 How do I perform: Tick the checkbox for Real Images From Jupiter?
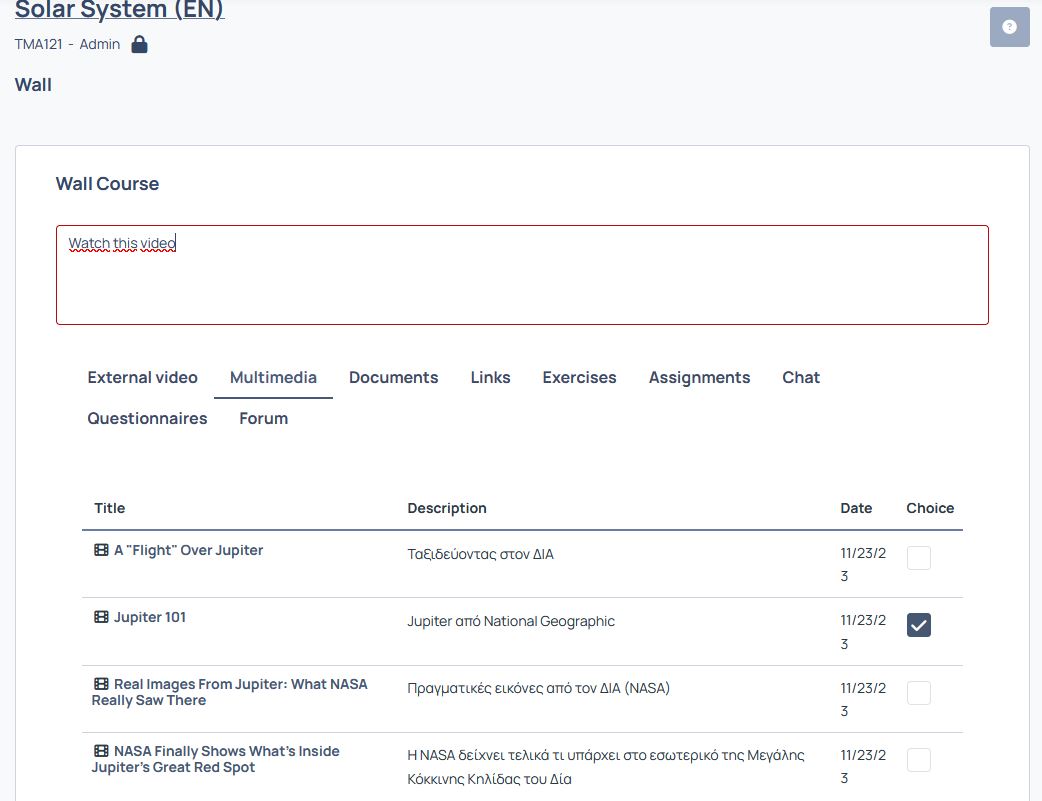(918, 693)
